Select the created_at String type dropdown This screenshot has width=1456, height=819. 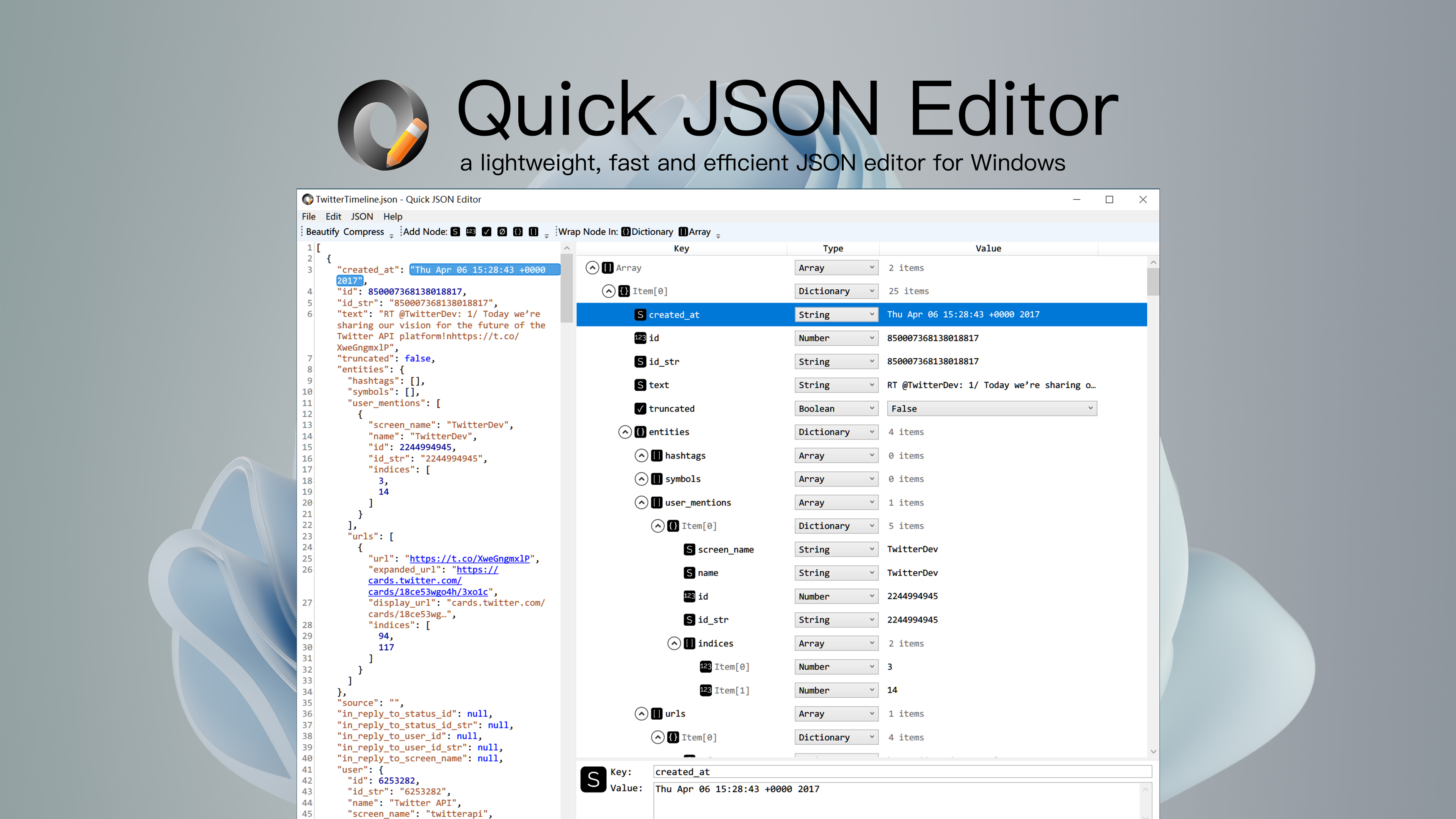pyautogui.click(x=835, y=314)
